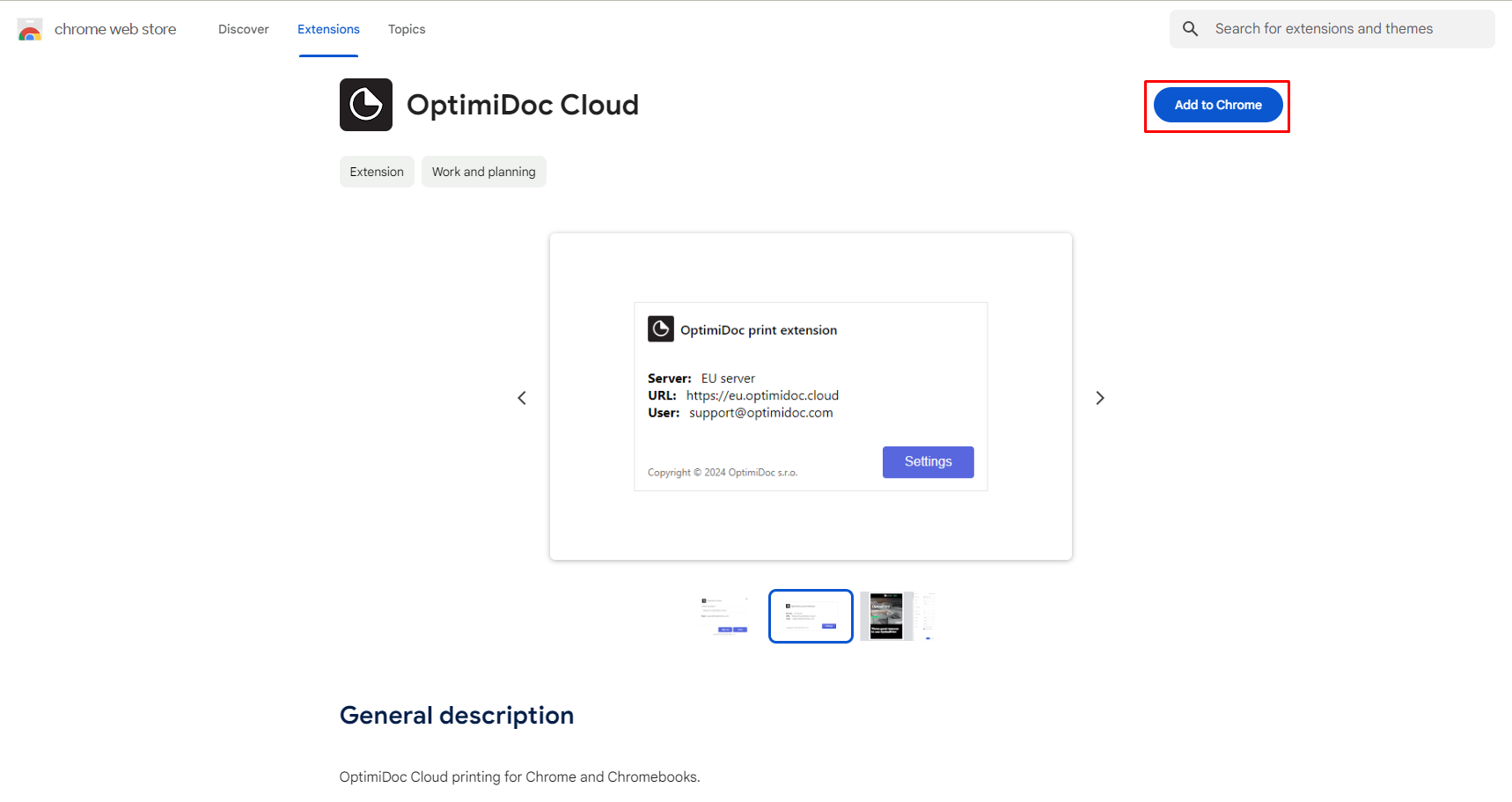Open the Topics tab

point(407,29)
